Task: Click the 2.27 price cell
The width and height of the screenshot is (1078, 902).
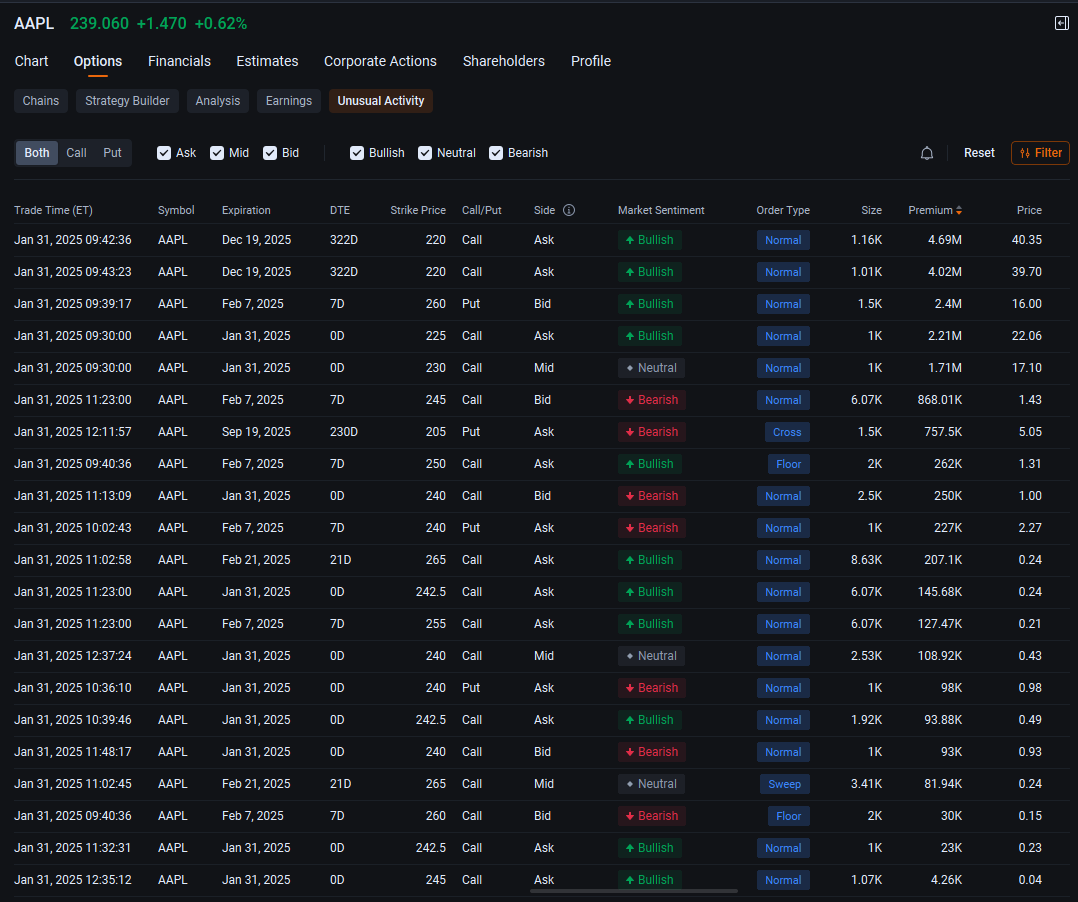Action: point(1030,528)
